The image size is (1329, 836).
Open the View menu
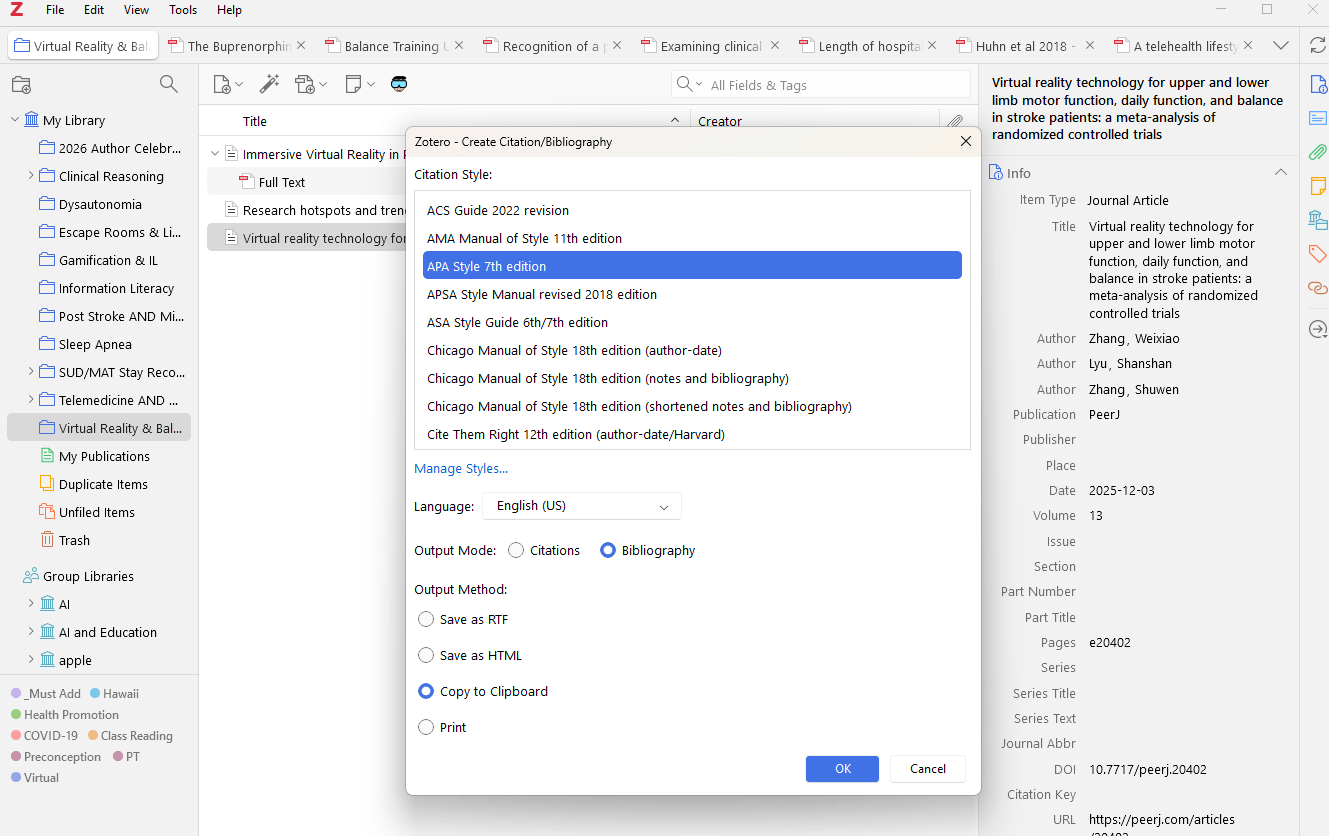click(x=137, y=10)
